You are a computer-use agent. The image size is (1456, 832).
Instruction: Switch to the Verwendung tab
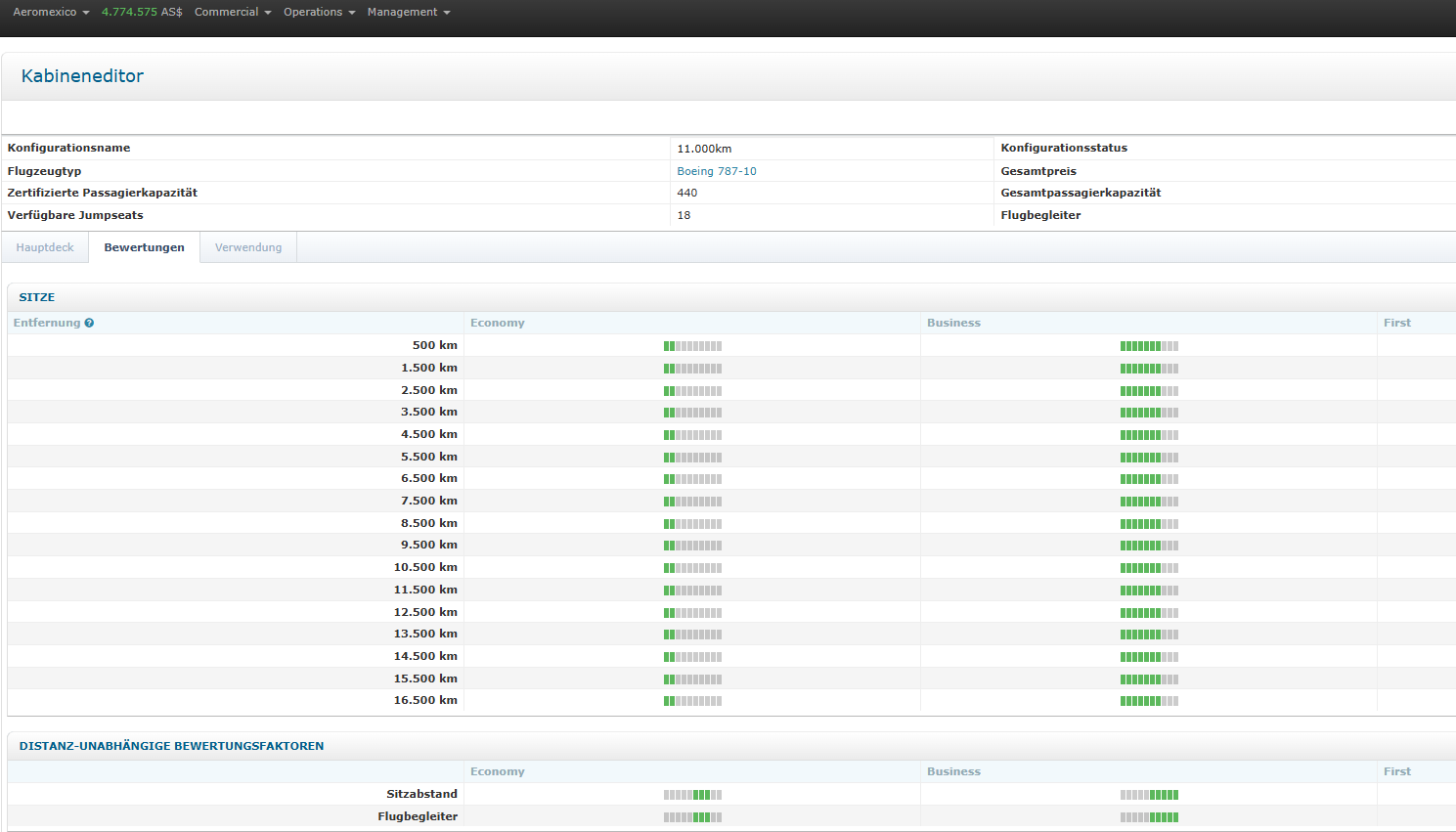248,247
